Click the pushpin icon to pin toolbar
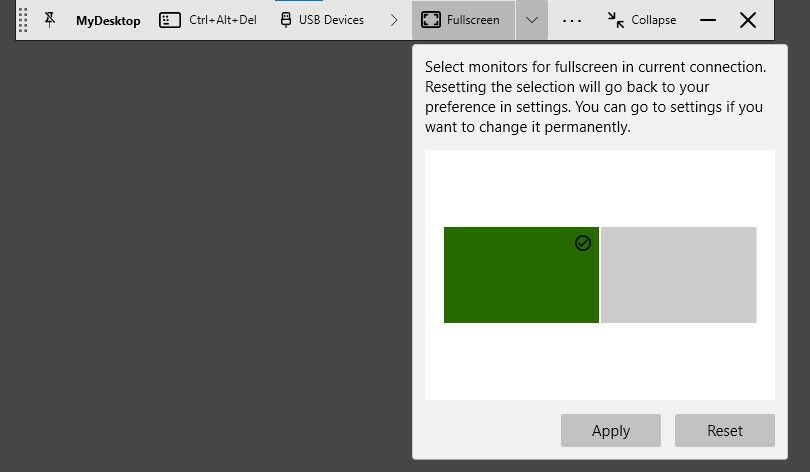The image size is (810, 472). [x=50, y=20]
